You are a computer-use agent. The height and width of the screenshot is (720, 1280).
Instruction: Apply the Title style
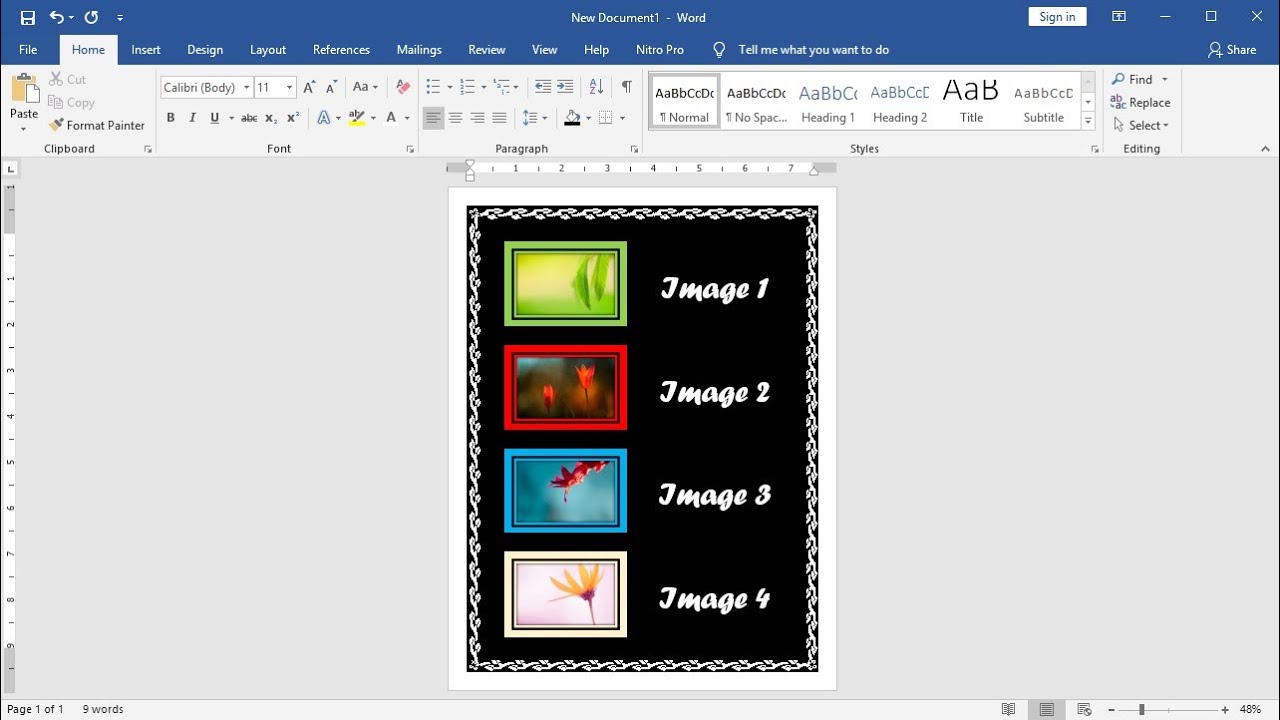coord(971,101)
